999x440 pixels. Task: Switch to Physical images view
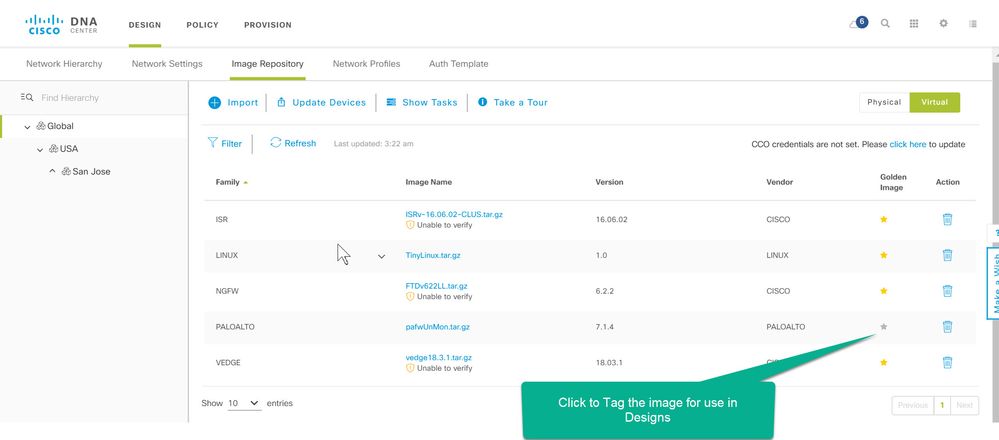(x=884, y=103)
